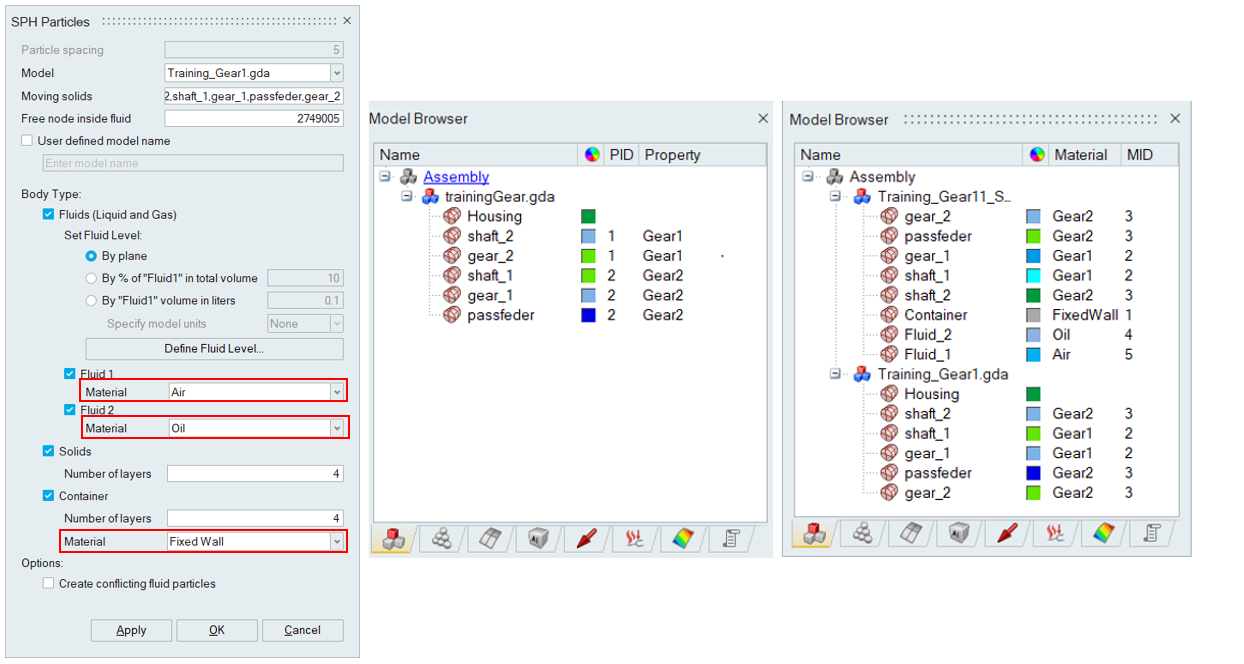Click the Apply button
1244x664 pixels.
click(x=131, y=631)
